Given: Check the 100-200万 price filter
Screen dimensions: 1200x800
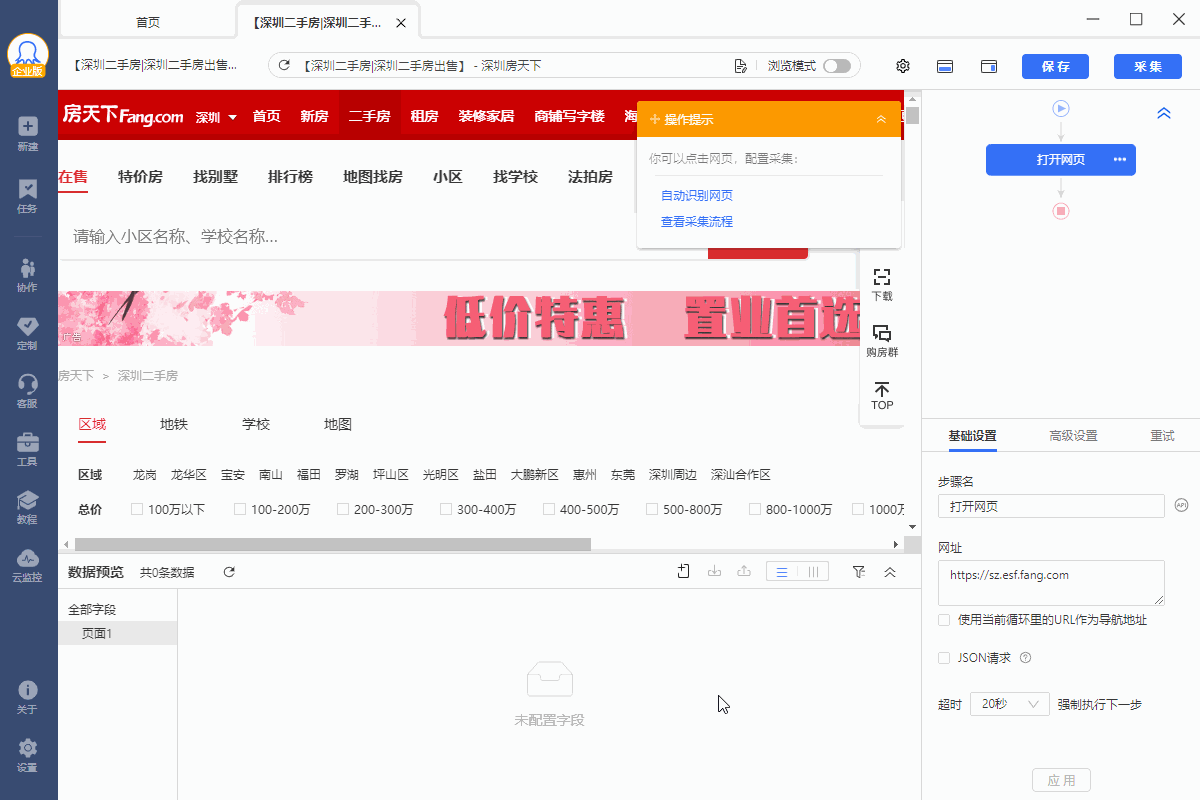Looking at the screenshot, I should 240,510.
